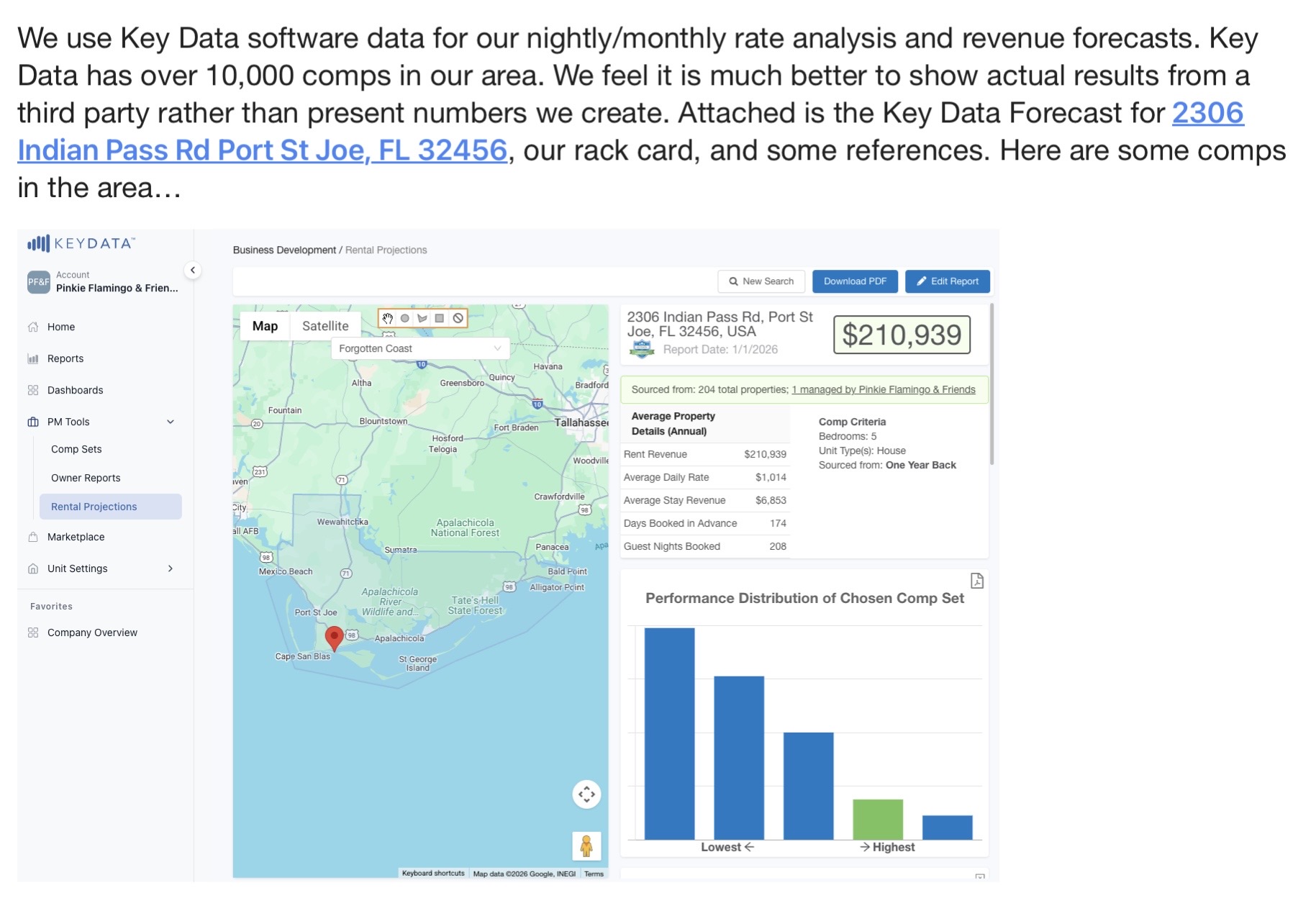This screenshot has height=911, width=1316.
Task: Open Comp Sets in the sidebar
Action: [76, 449]
